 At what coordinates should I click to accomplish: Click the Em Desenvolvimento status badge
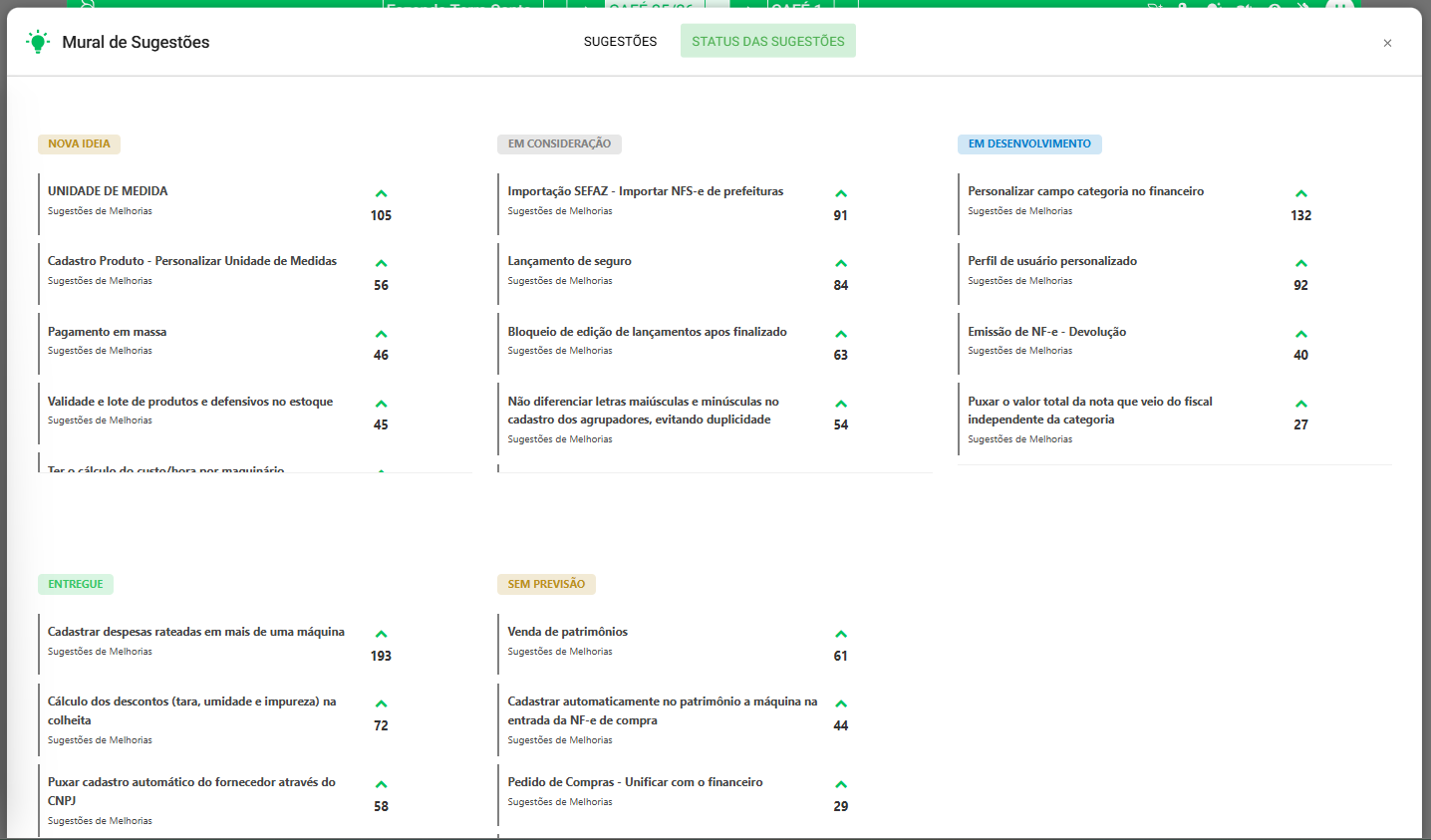click(1028, 143)
